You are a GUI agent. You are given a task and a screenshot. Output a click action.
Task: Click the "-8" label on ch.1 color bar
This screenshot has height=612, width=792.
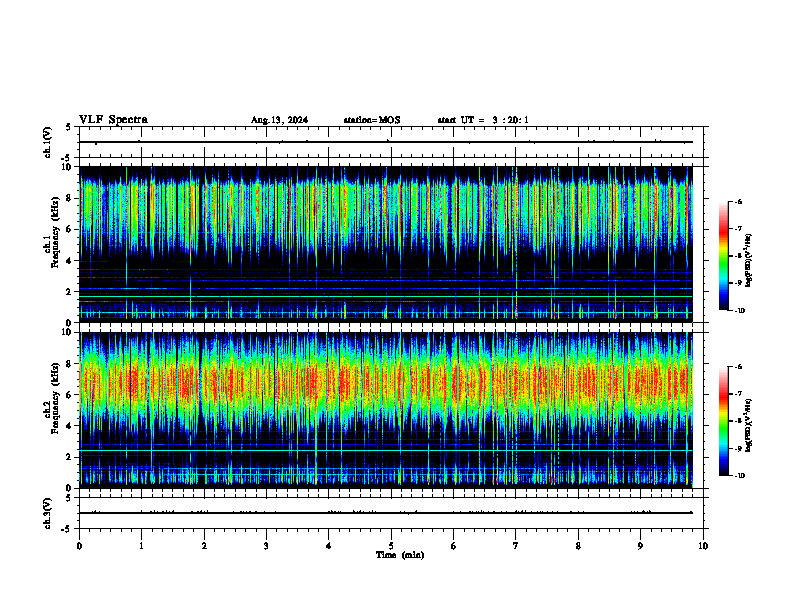click(x=738, y=256)
